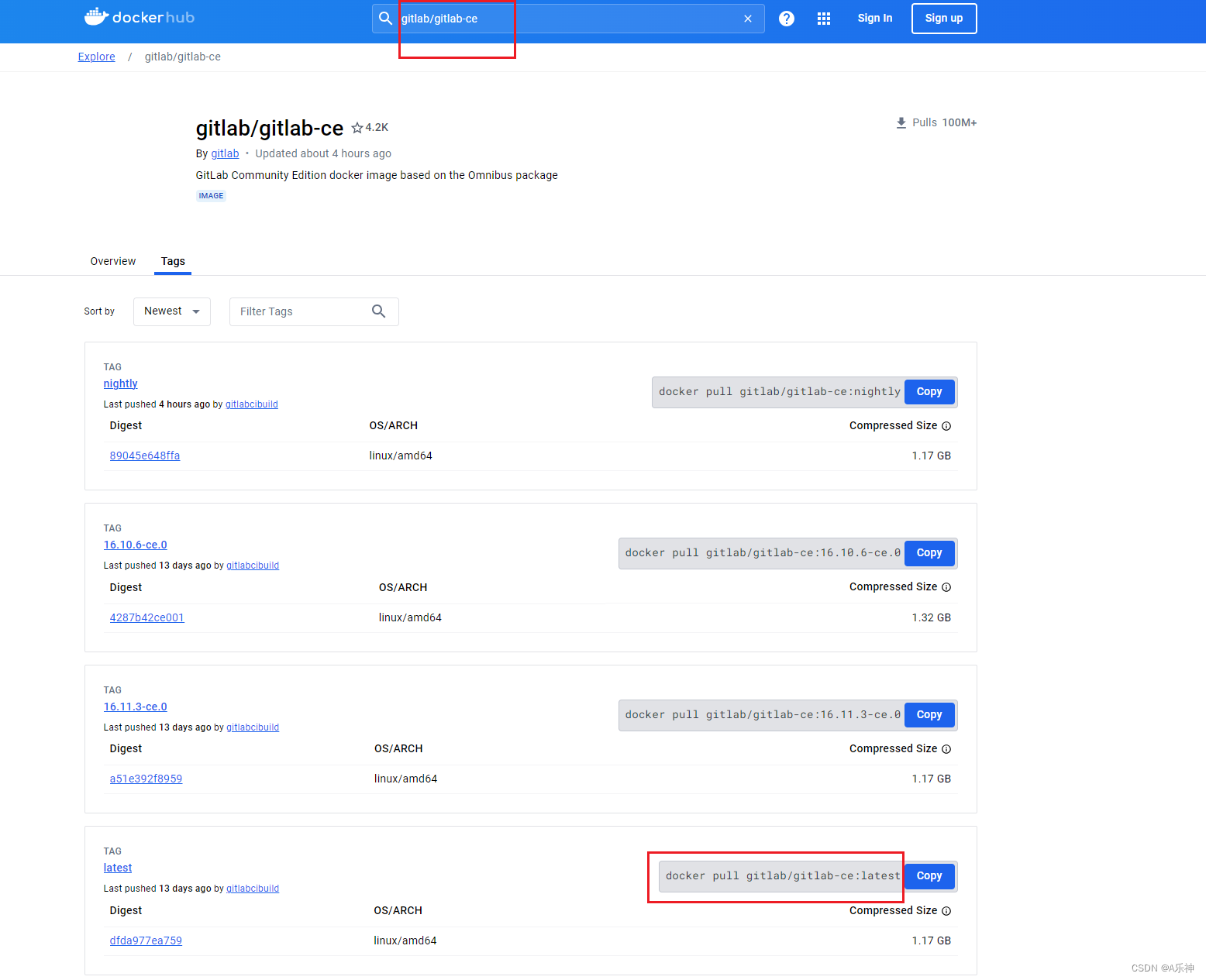This screenshot has width=1206, height=980.
Task: Select the 'docker pull gitlab/gitlab-ce:16.11.3-ce.0' command text
Action: click(763, 715)
